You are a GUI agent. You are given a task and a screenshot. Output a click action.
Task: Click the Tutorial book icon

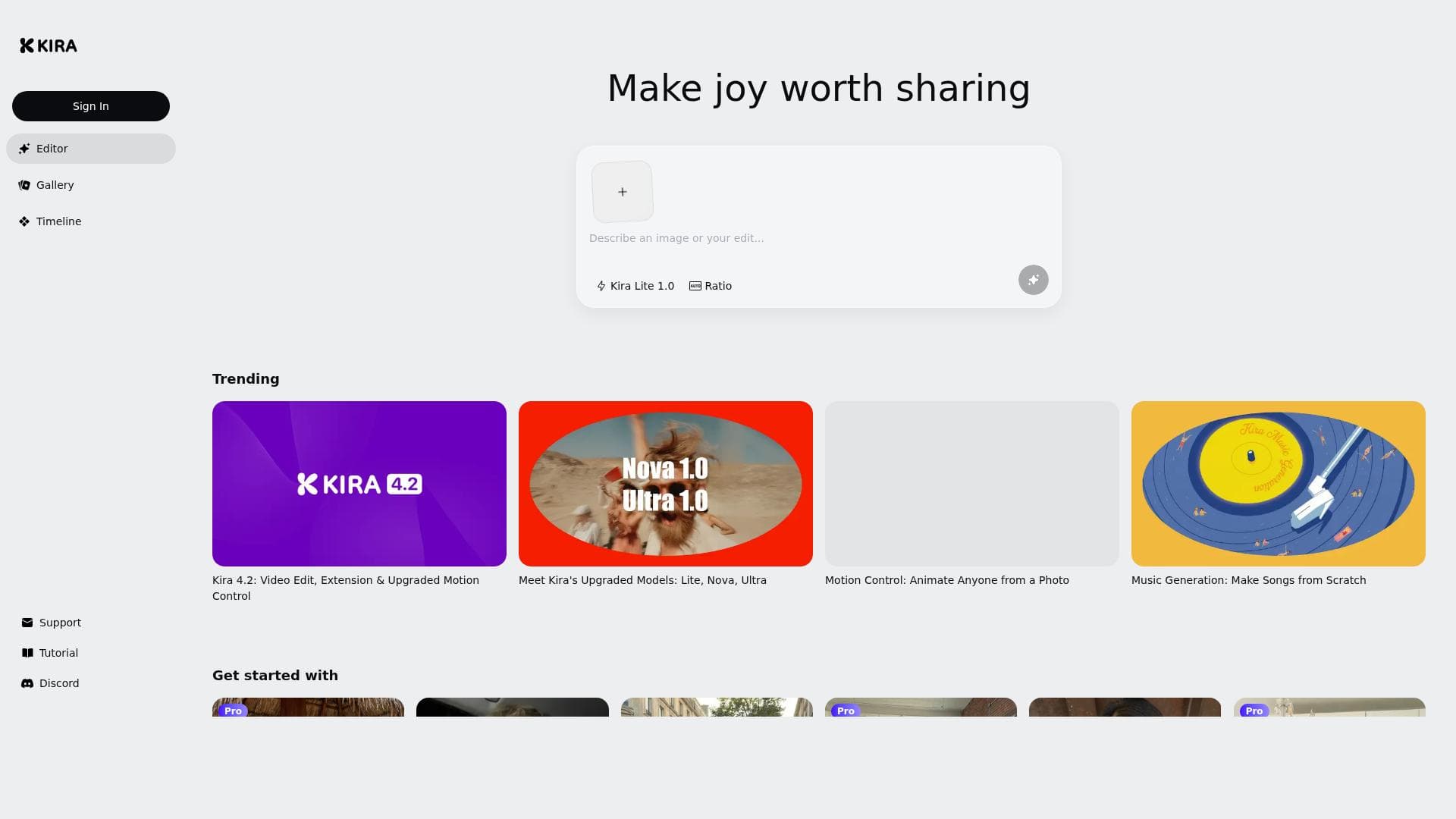click(27, 653)
